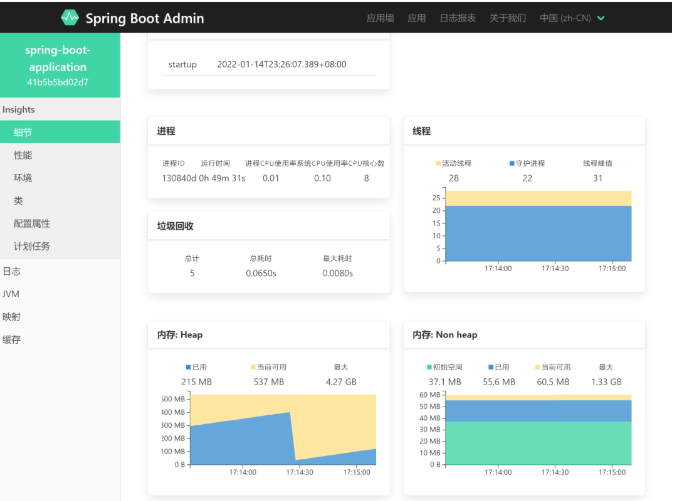The height and width of the screenshot is (501, 673).
Task: Click live threads value 28
Action: pyautogui.click(x=454, y=178)
